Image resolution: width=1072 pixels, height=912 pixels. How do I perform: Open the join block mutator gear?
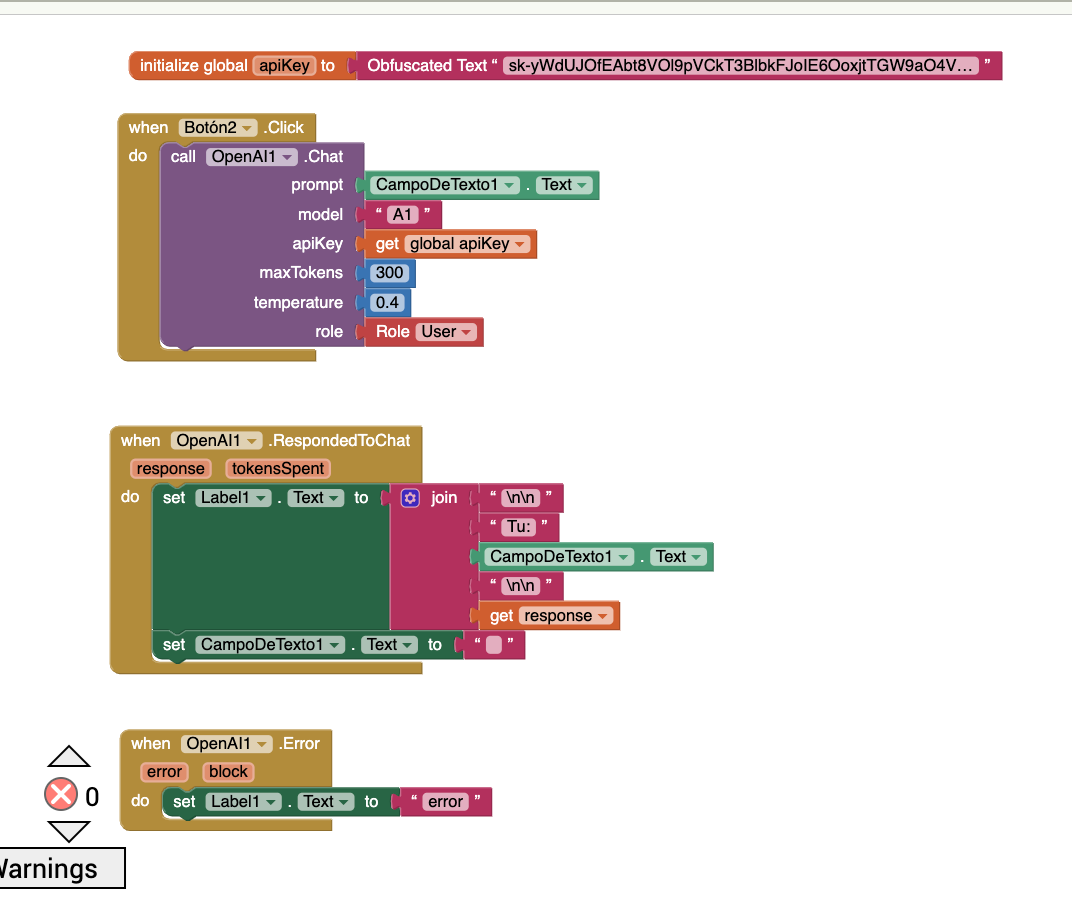pyautogui.click(x=409, y=498)
